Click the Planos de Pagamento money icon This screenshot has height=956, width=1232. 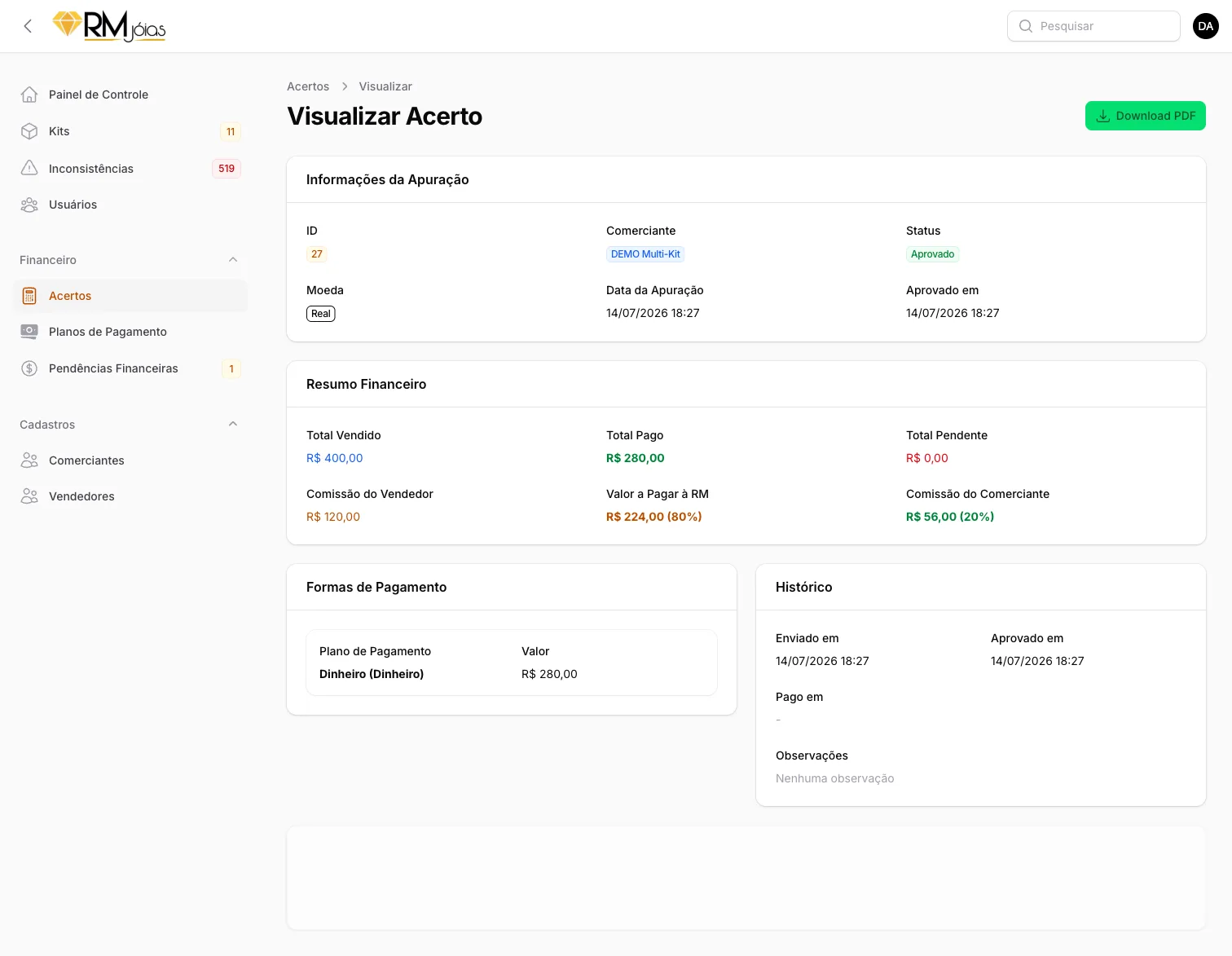click(x=29, y=332)
